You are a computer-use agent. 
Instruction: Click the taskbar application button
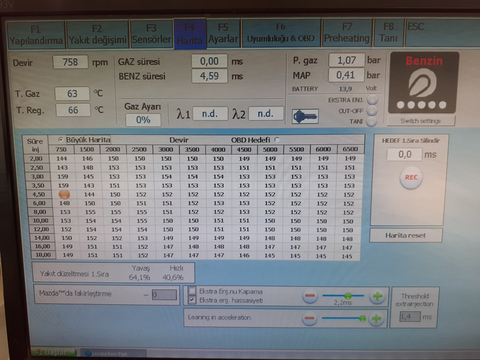[x=113, y=353]
